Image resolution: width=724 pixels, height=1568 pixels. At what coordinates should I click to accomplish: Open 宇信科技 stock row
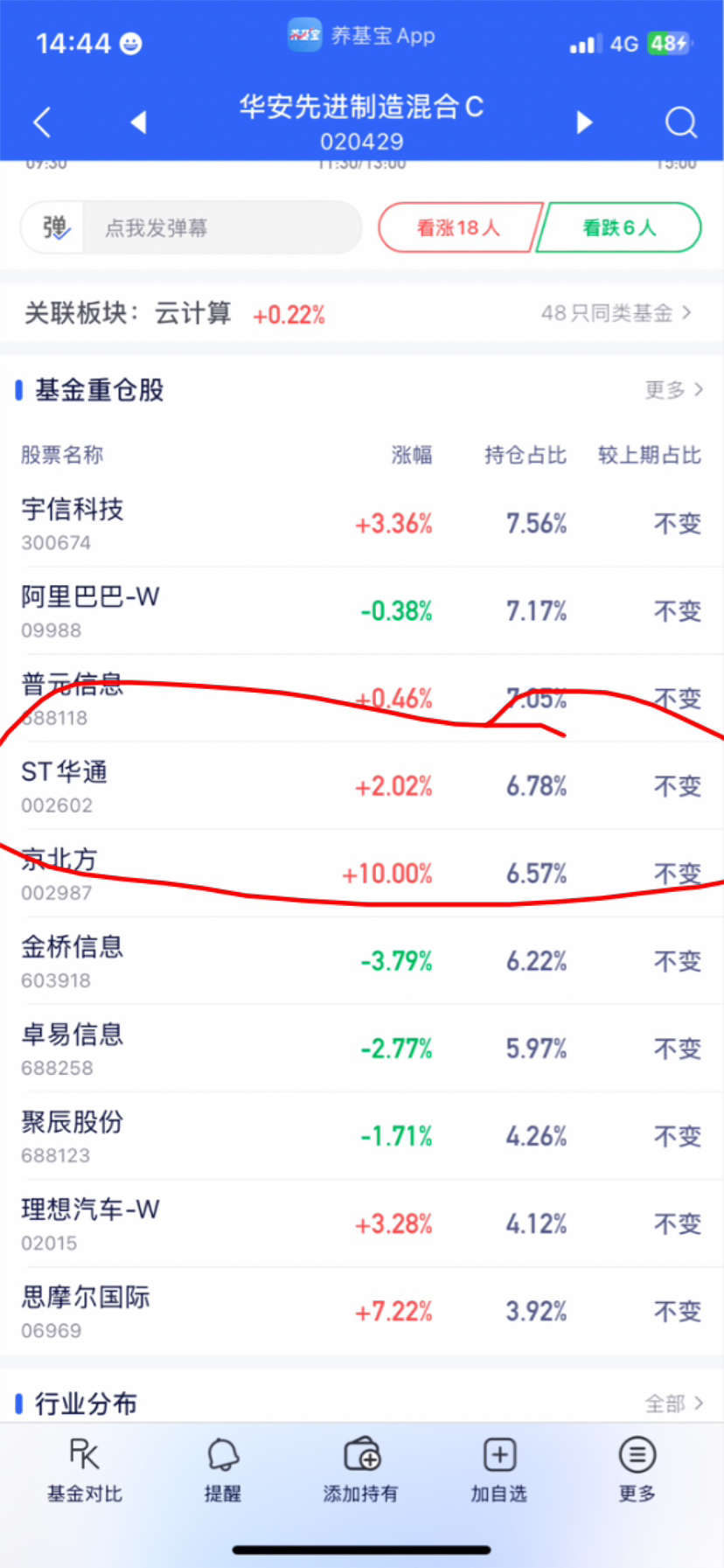362,523
